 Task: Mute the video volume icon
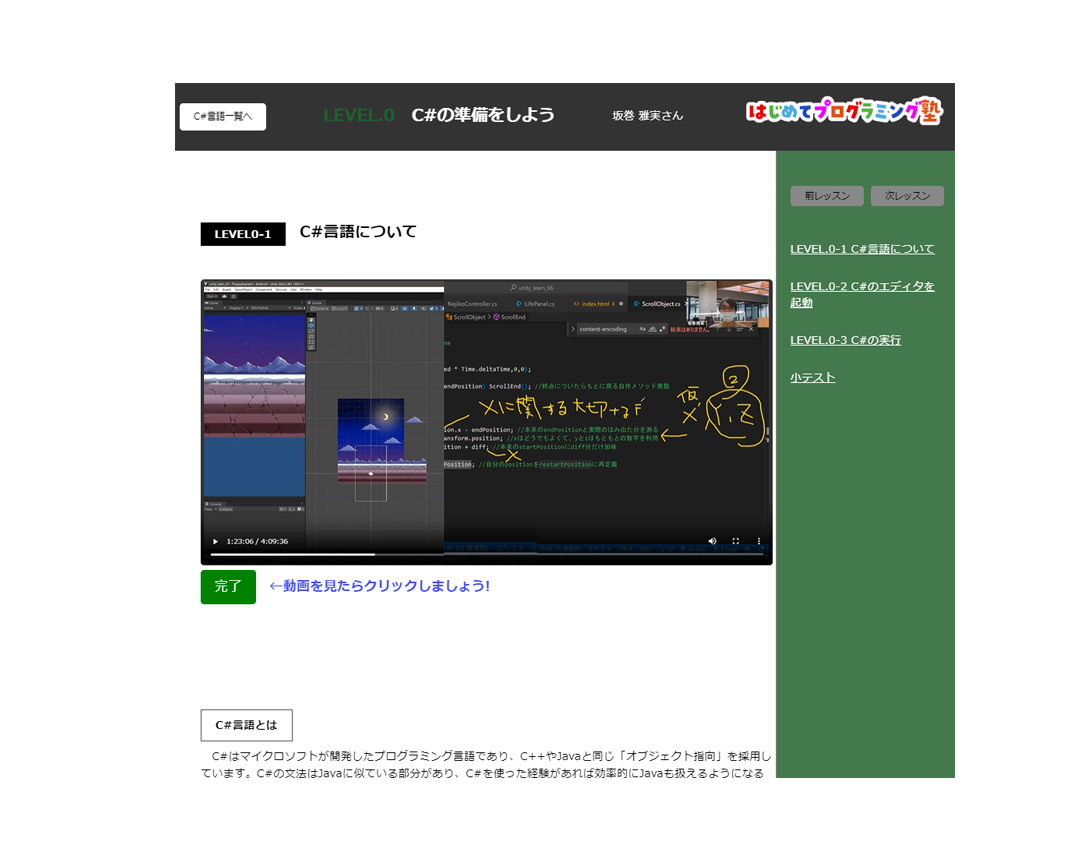(x=712, y=540)
